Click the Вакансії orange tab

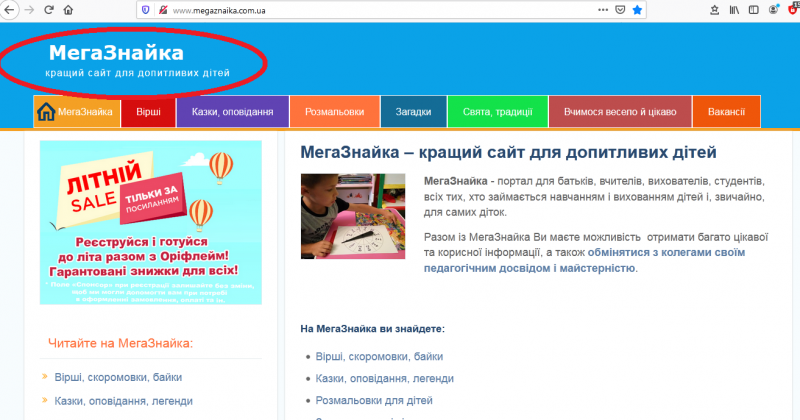click(726, 112)
